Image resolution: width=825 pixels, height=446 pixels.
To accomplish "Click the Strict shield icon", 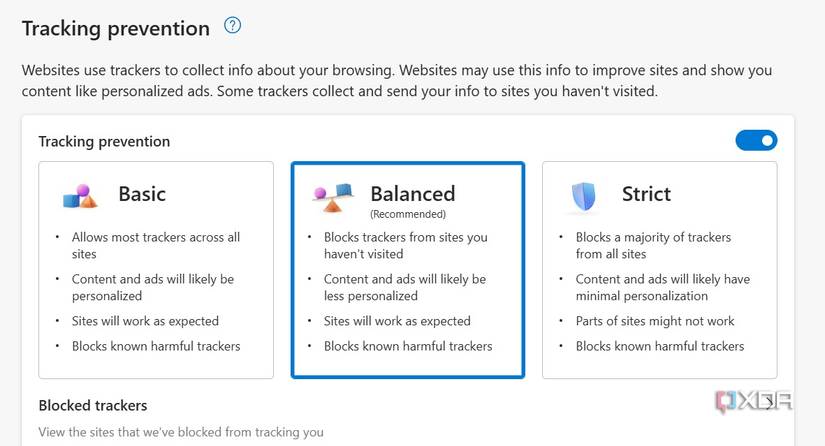I will coord(583,196).
